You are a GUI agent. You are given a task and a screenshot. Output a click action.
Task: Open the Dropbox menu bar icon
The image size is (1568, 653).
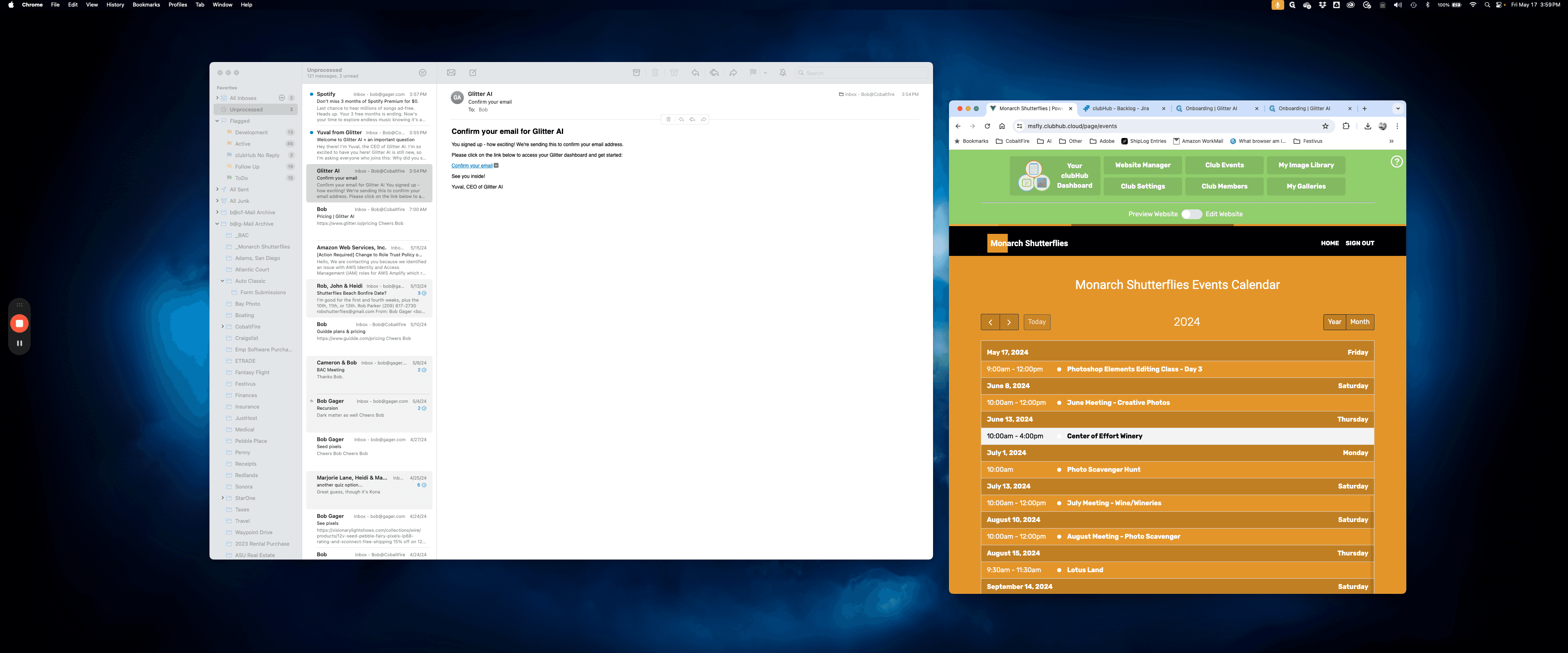pos(1322,5)
